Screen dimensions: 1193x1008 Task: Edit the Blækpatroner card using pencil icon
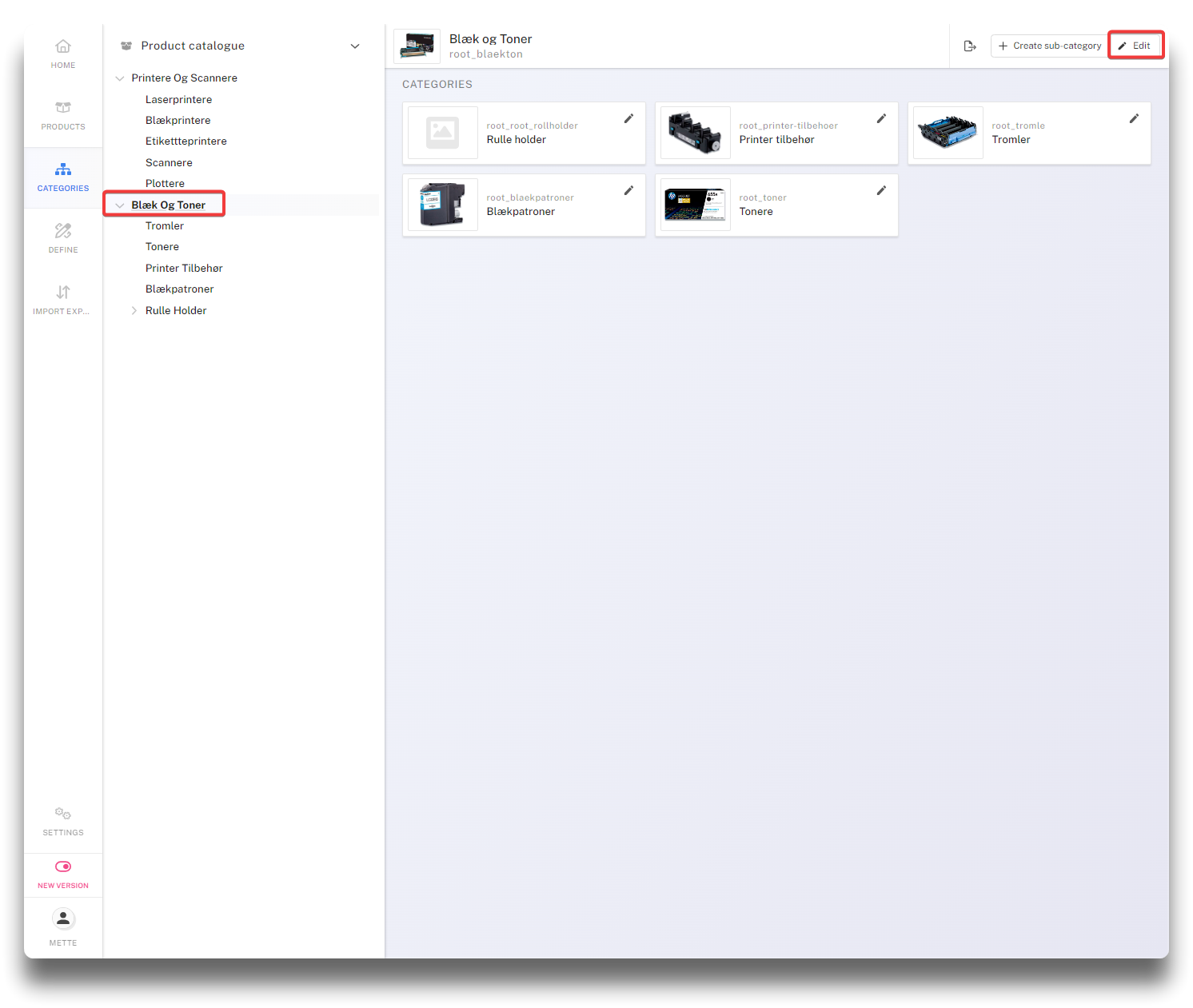coord(628,191)
